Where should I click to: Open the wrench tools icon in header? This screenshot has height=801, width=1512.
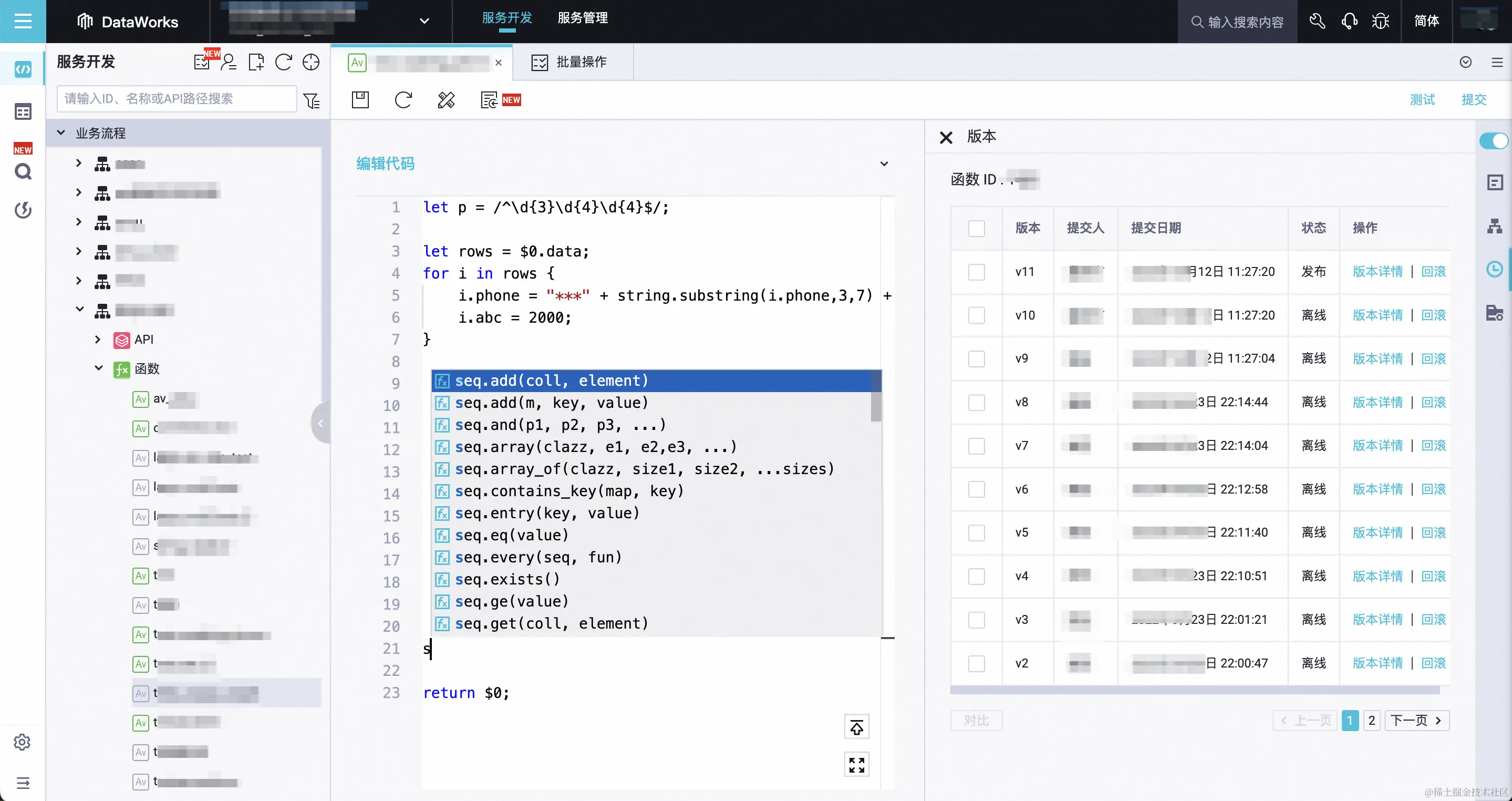pyautogui.click(x=1317, y=22)
